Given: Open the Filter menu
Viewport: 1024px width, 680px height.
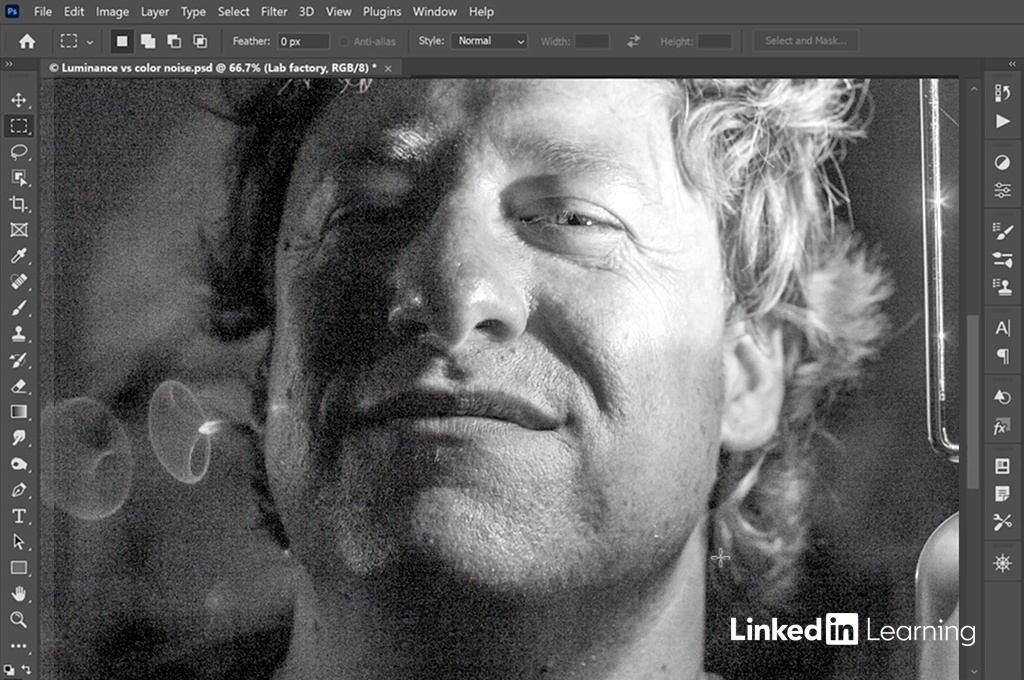Looking at the screenshot, I should click(x=274, y=12).
